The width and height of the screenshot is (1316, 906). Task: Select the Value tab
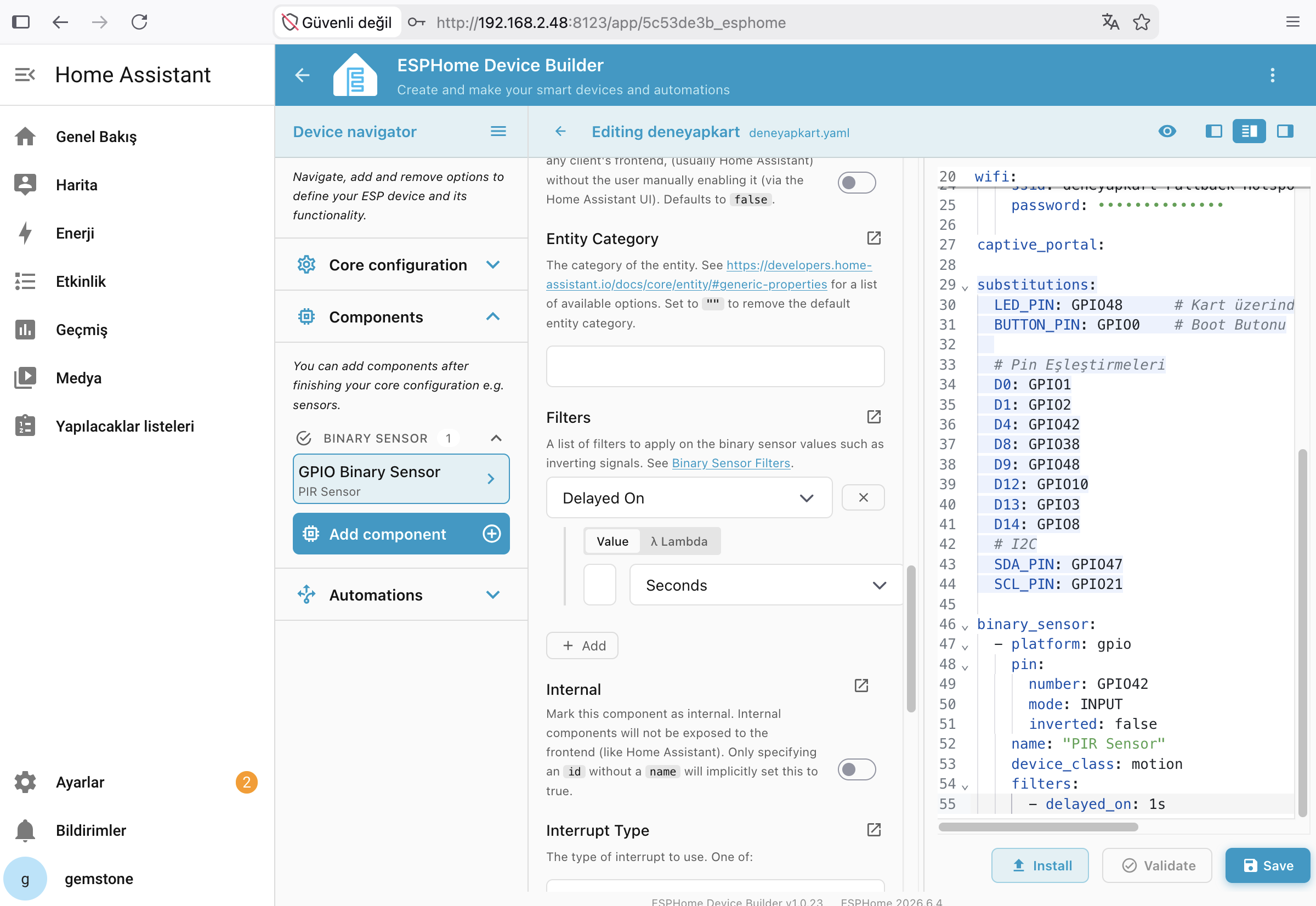612,541
